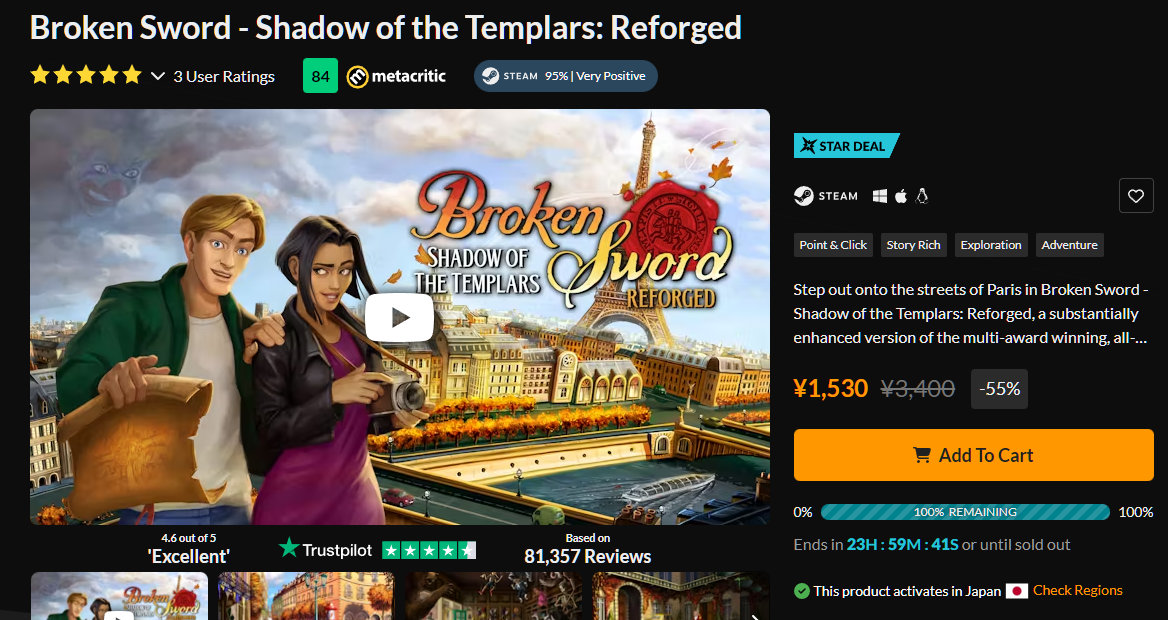The height and width of the screenshot is (620, 1168).
Task: Open the Steam 95% Very Positive badge
Action: click(565, 76)
